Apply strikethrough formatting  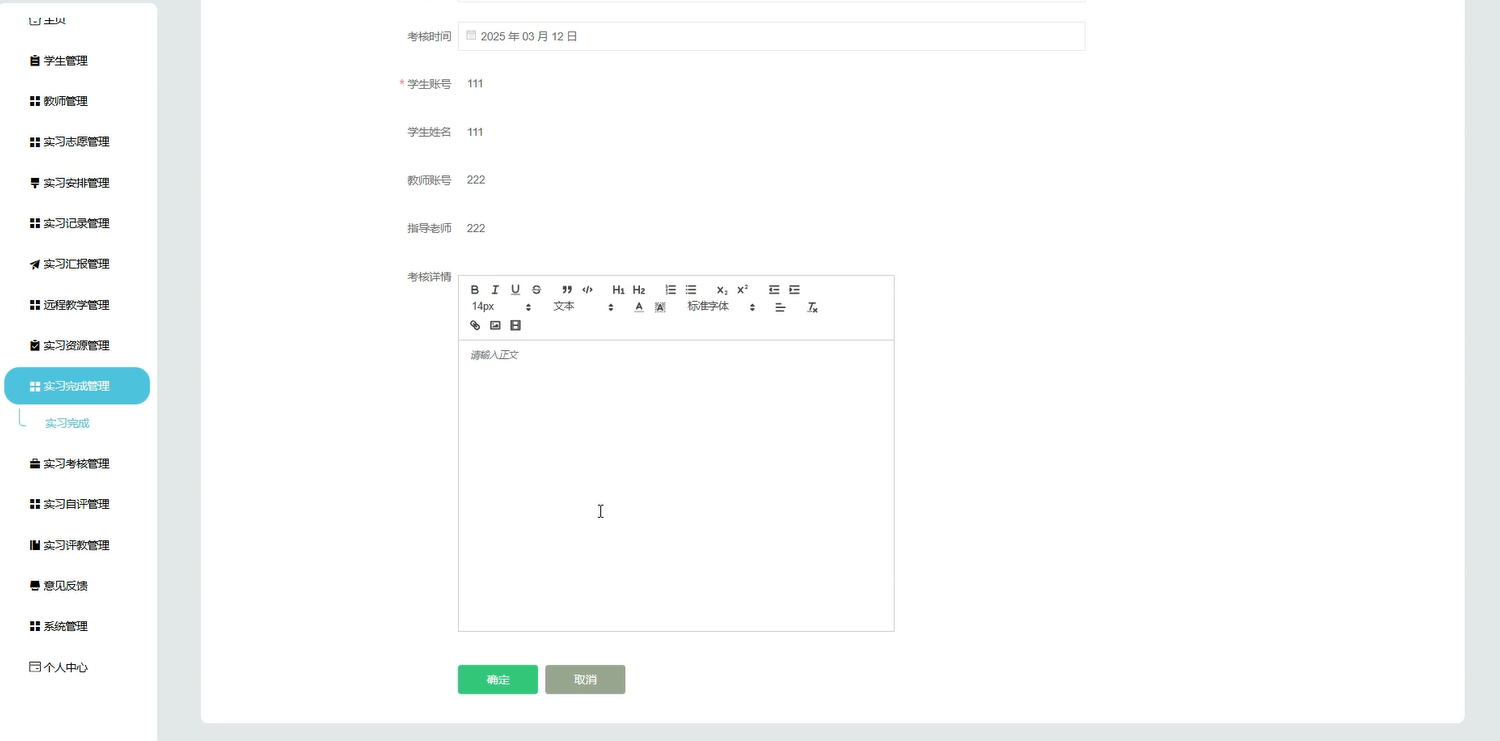click(536, 289)
